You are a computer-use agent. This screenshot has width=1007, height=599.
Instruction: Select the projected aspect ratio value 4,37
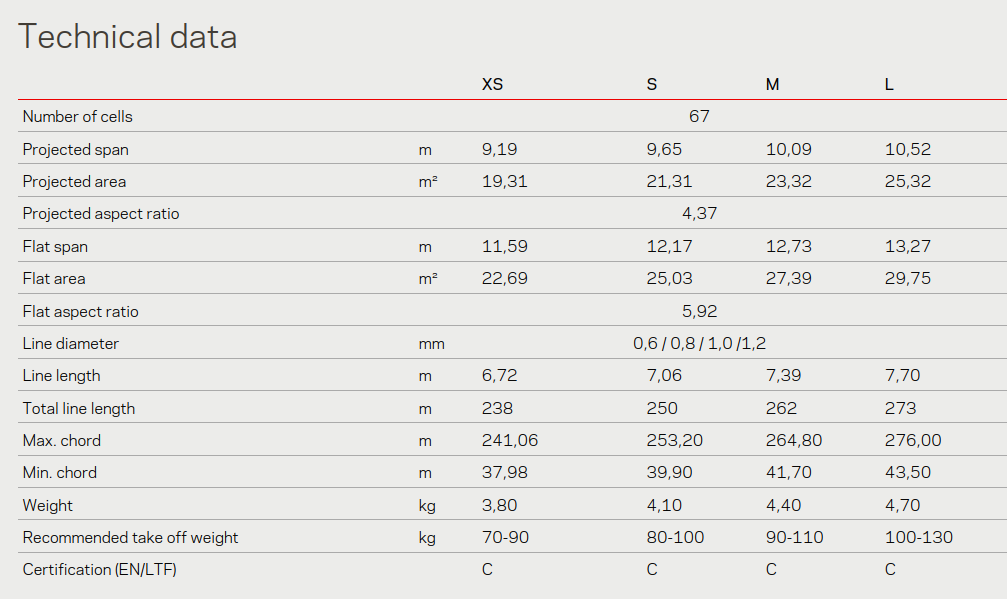click(699, 214)
